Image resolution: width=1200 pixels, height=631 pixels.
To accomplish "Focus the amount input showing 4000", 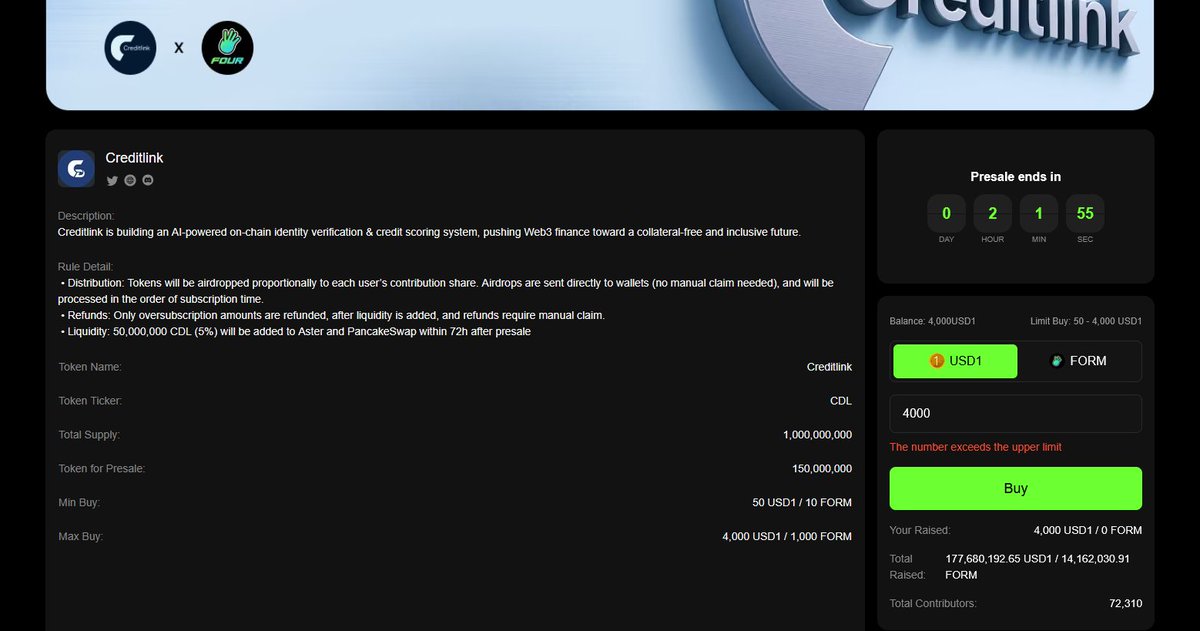I will click(x=1016, y=413).
